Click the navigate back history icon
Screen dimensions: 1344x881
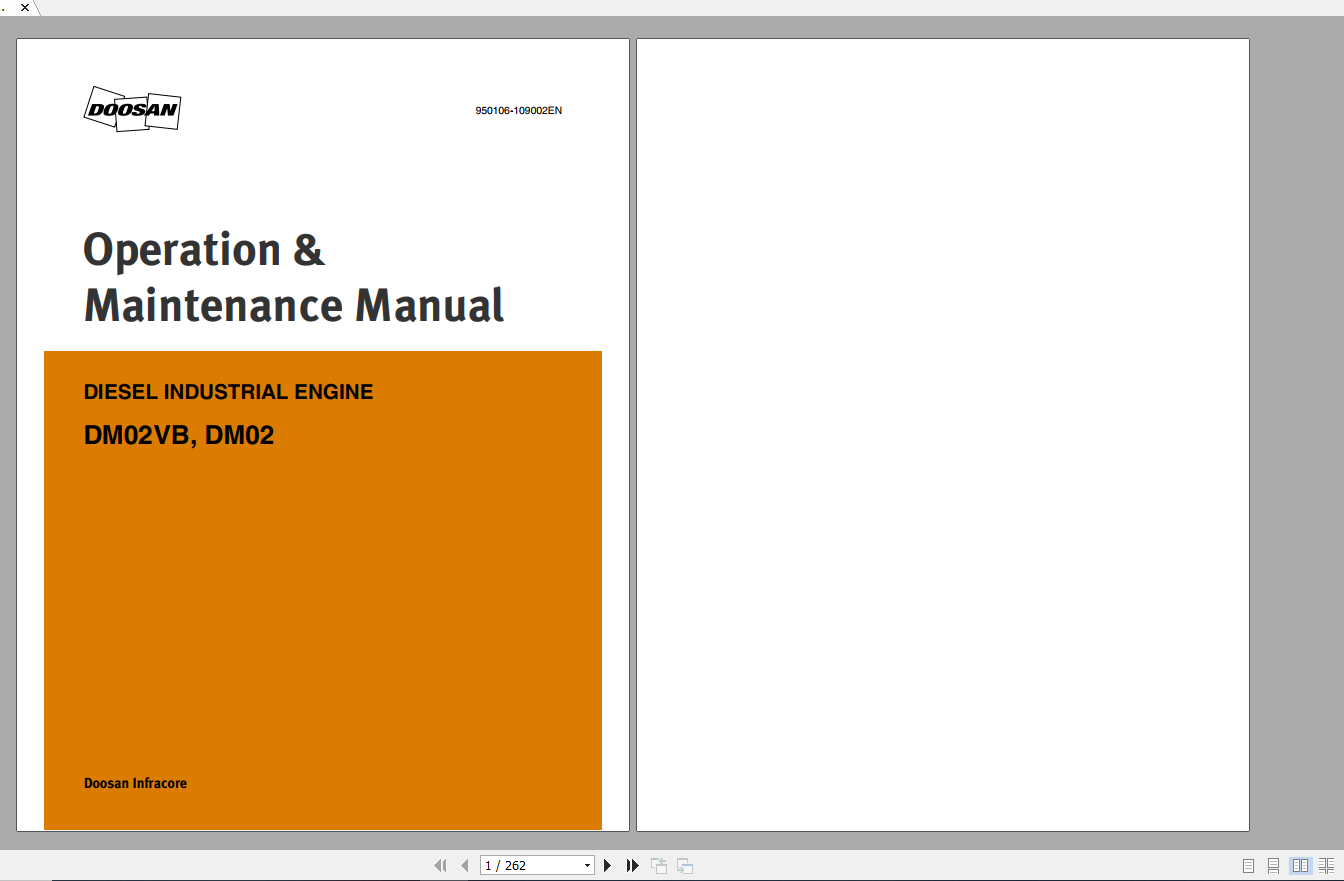pos(659,865)
